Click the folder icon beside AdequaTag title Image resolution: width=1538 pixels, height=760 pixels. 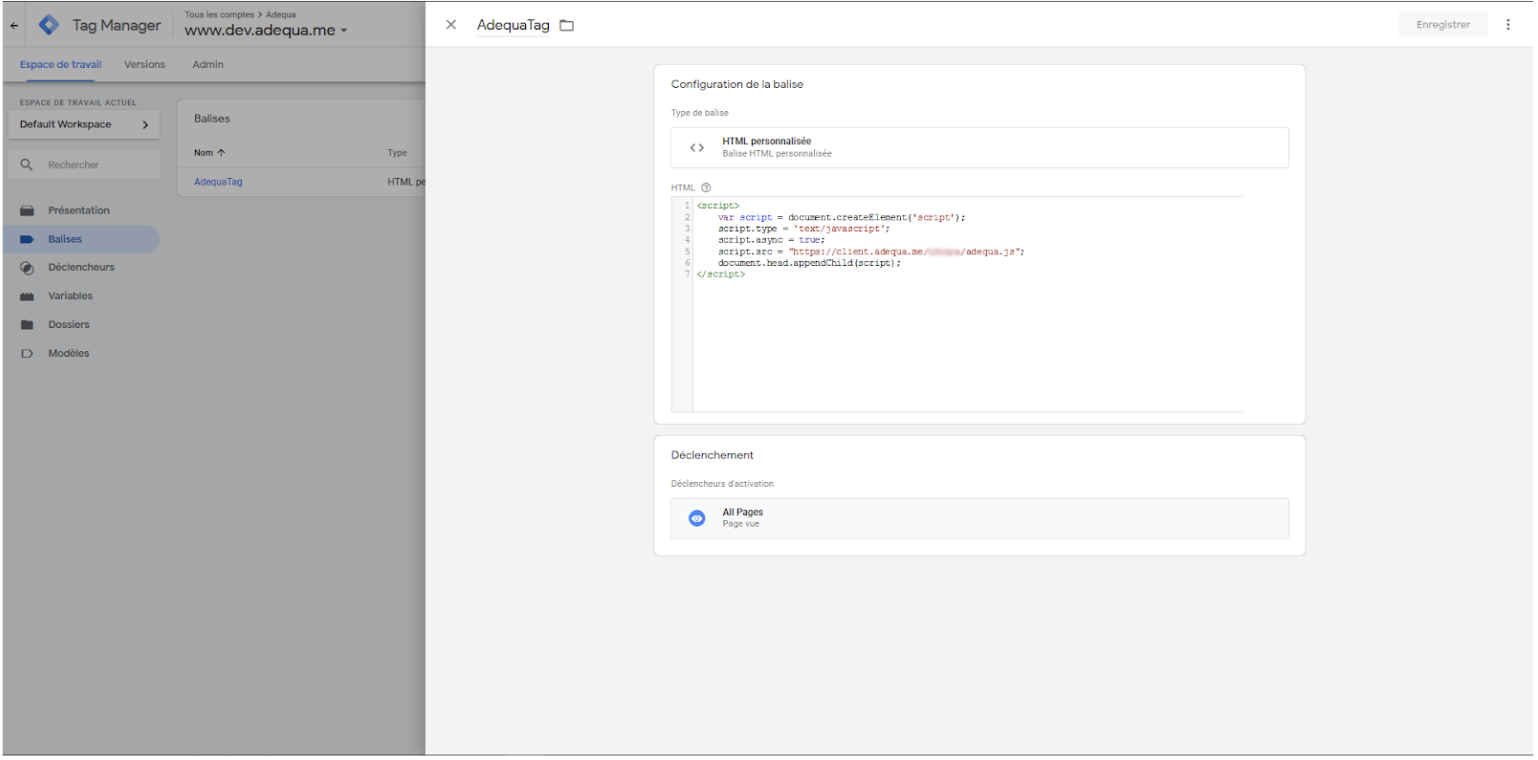click(x=567, y=25)
